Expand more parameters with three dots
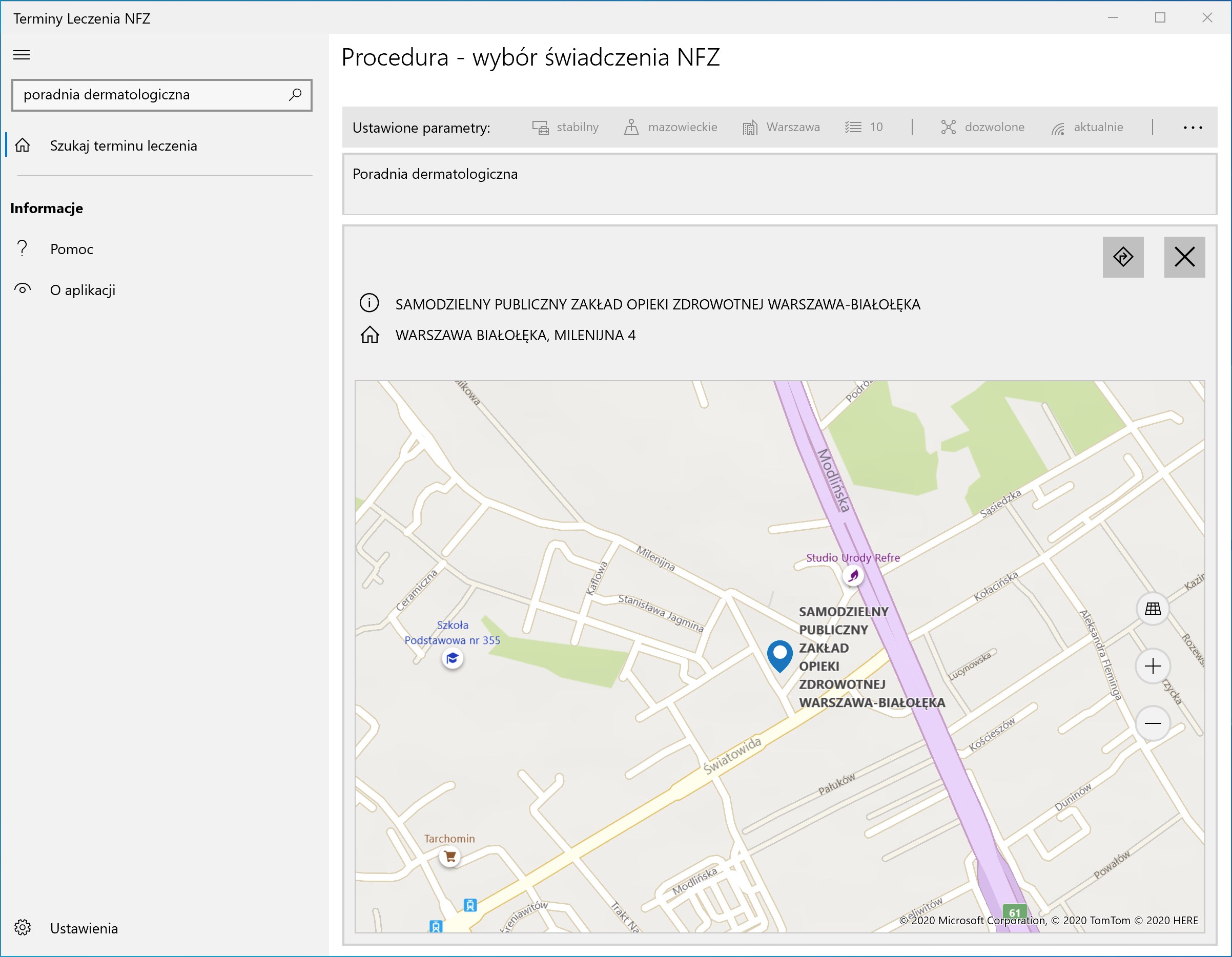The height and width of the screenshot is (957, 1232). point(1193,128)
